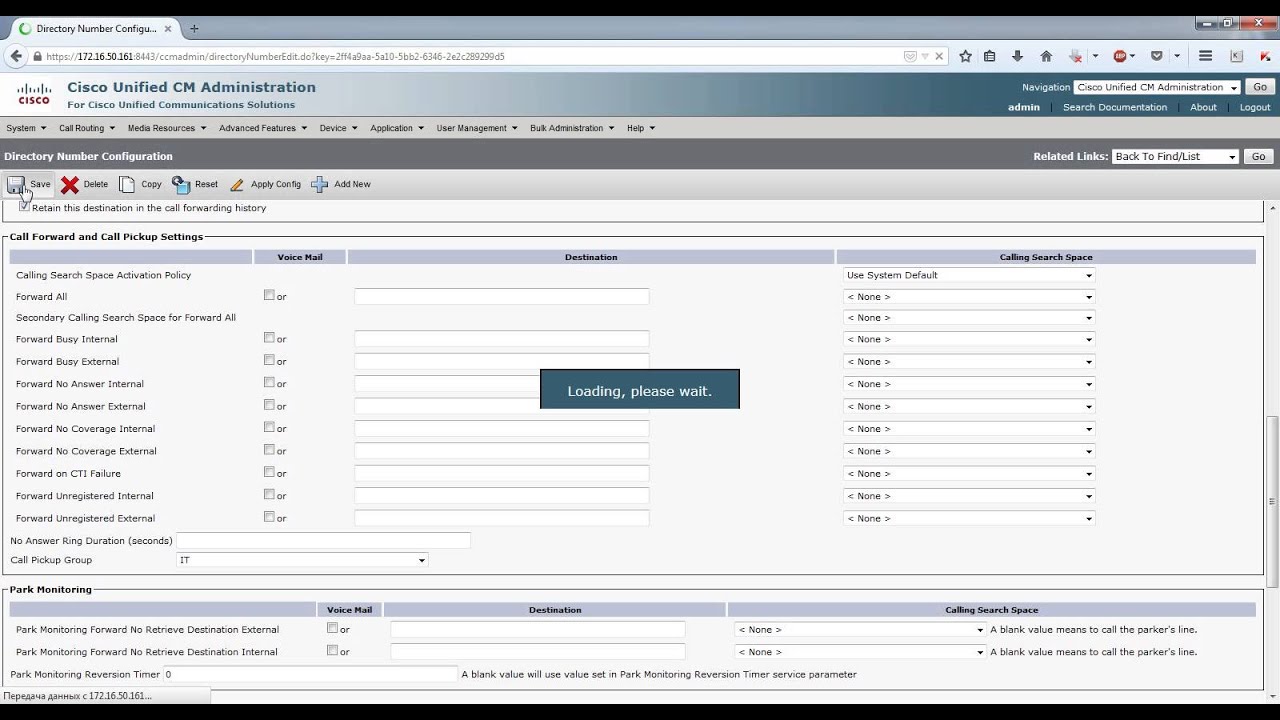
Task: Open the browser hamburger menu
Action: pyautogui.click(x=1206, y=56)
